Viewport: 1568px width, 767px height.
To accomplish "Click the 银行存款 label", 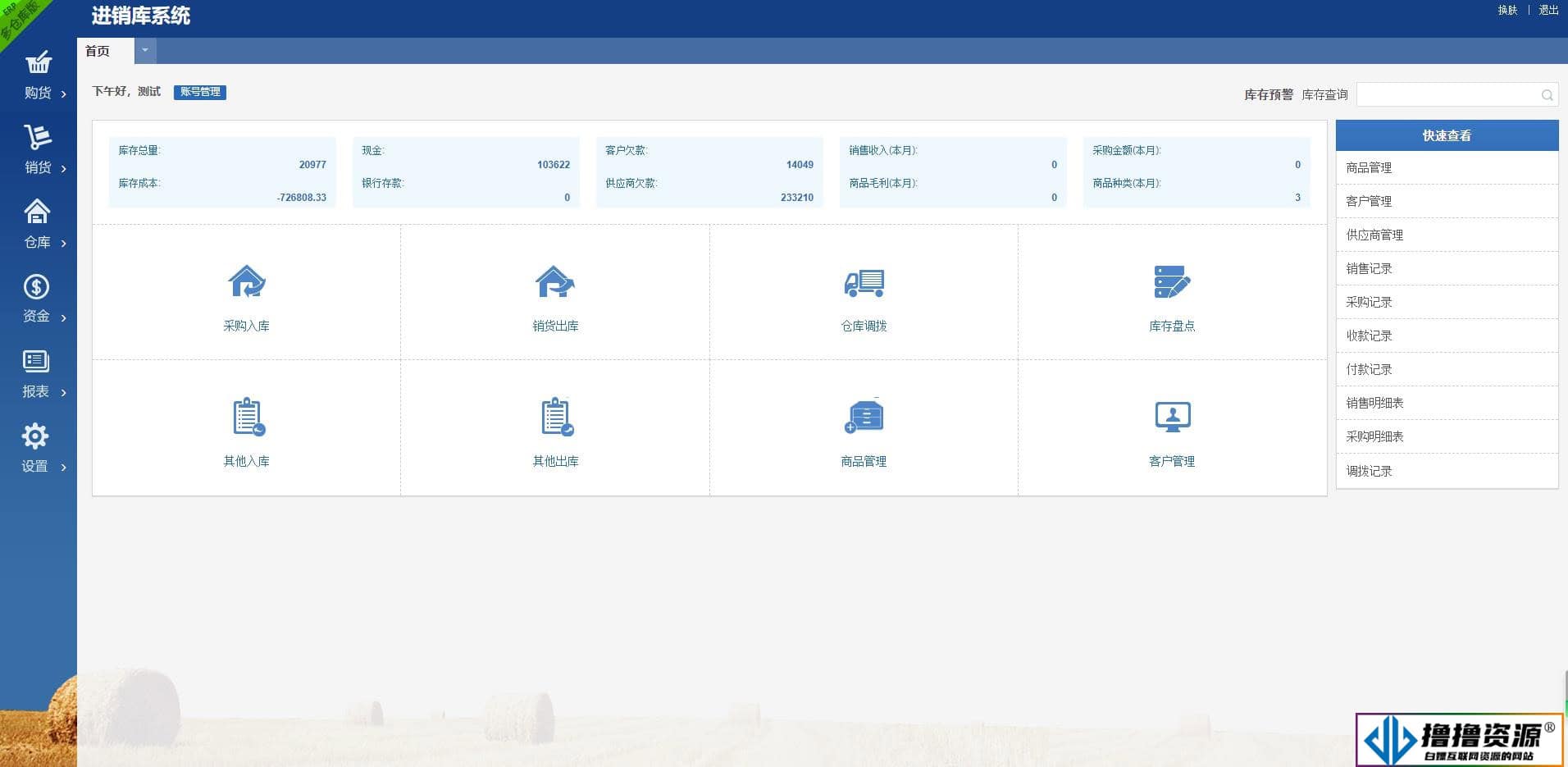I will pos(383,183).
